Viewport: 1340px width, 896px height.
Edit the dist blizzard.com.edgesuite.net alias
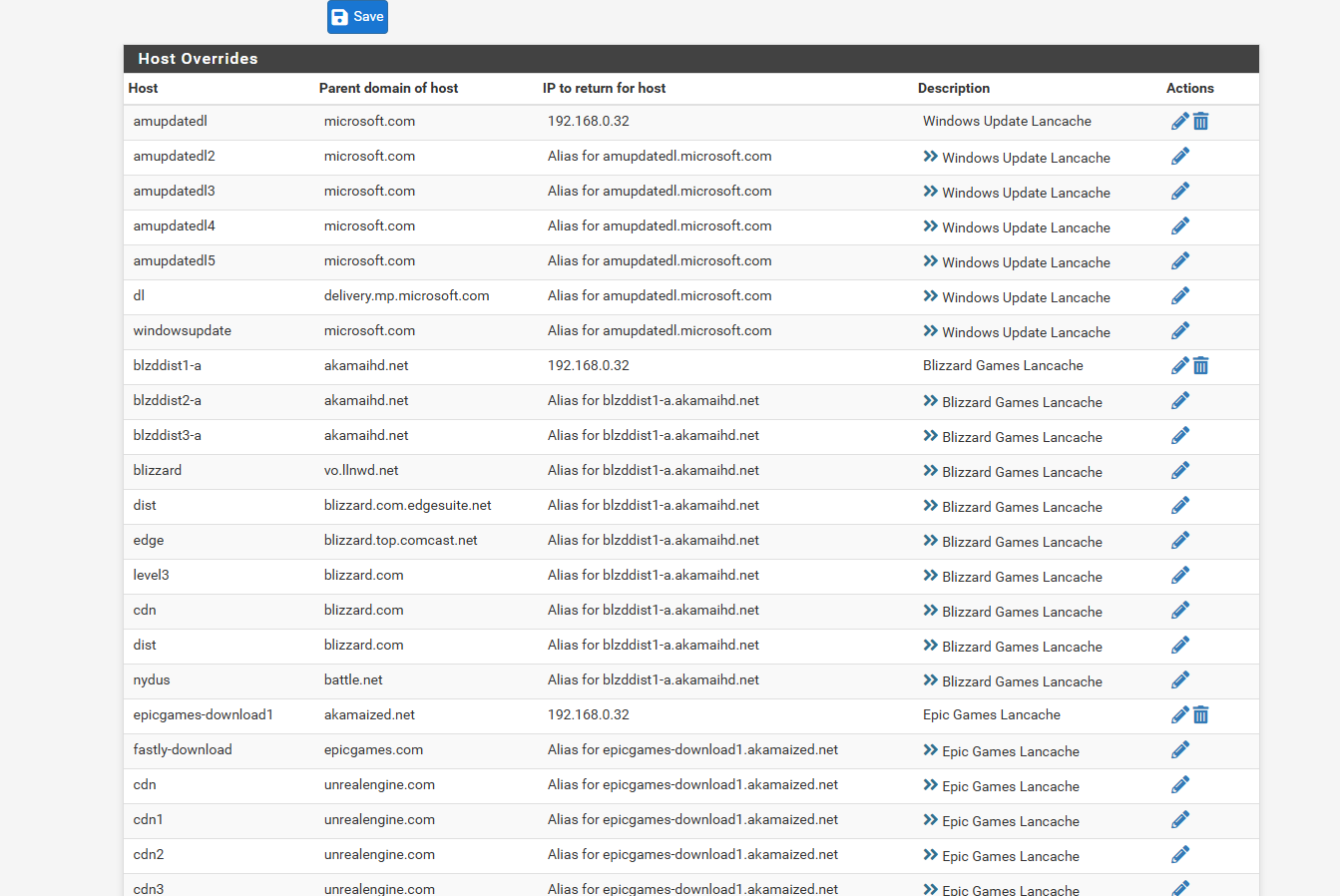(x=1180, y=505)
